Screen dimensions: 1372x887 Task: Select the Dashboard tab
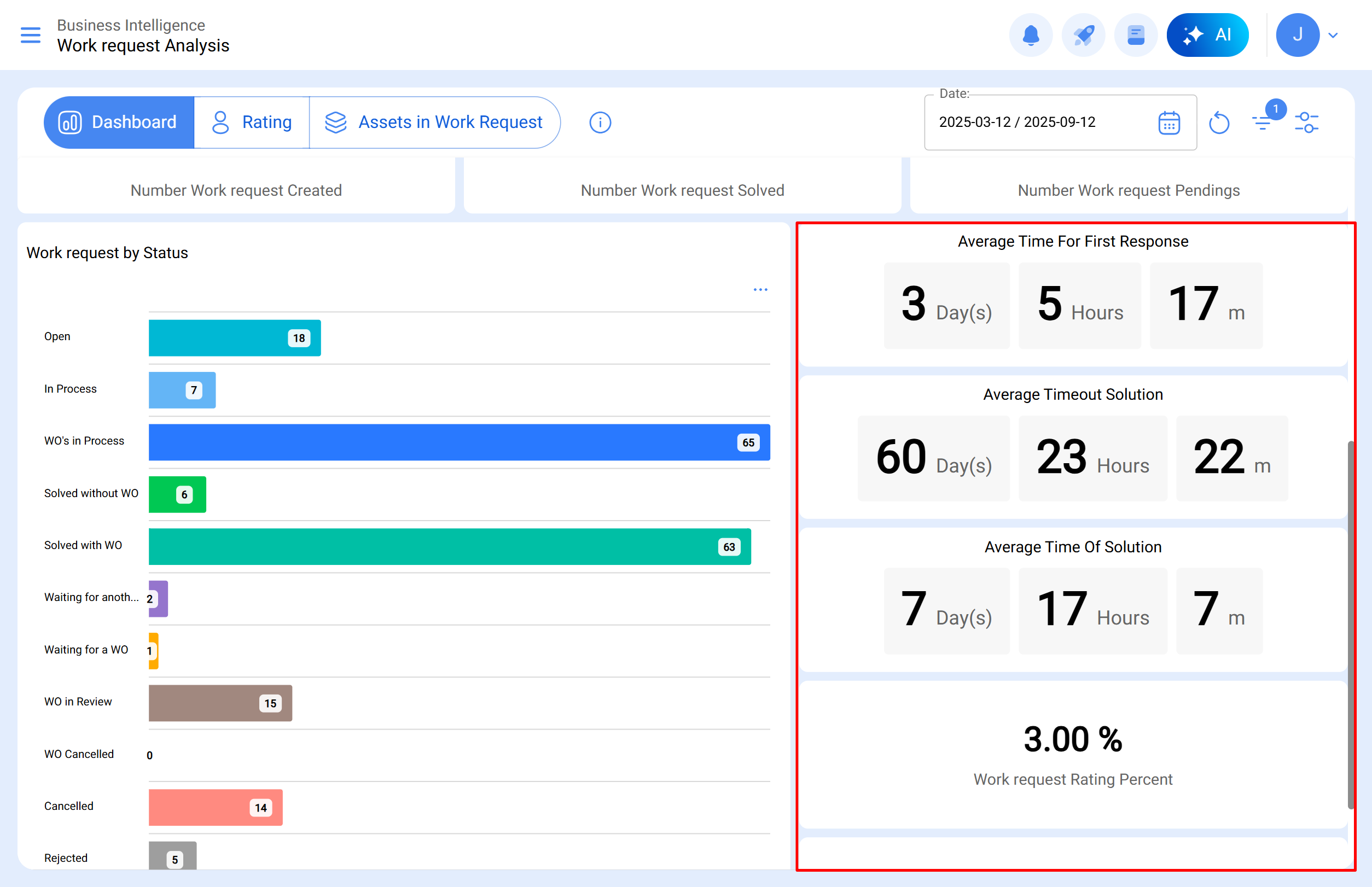(x=118, y=122)
